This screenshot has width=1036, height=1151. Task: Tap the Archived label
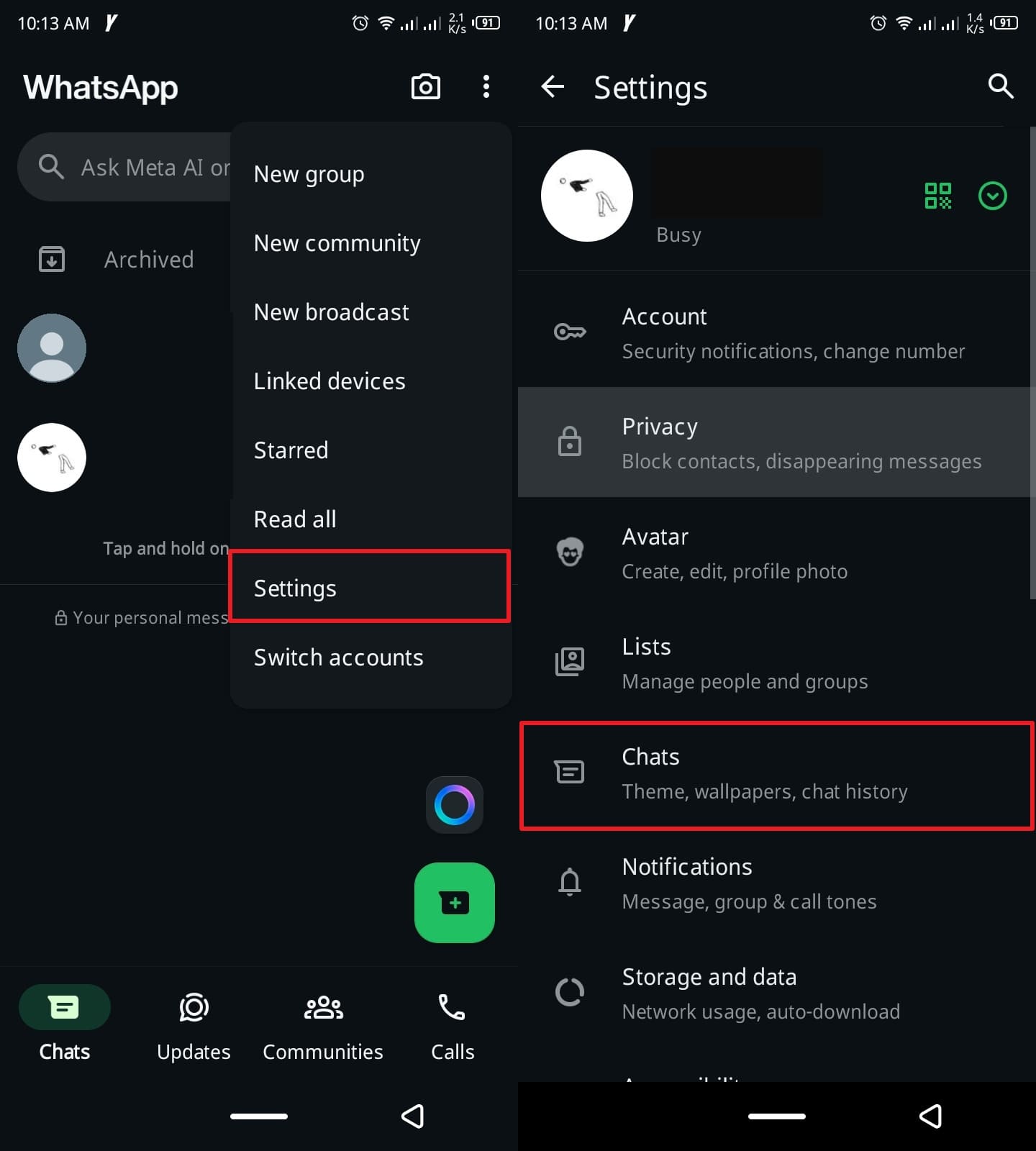(149, 260)
